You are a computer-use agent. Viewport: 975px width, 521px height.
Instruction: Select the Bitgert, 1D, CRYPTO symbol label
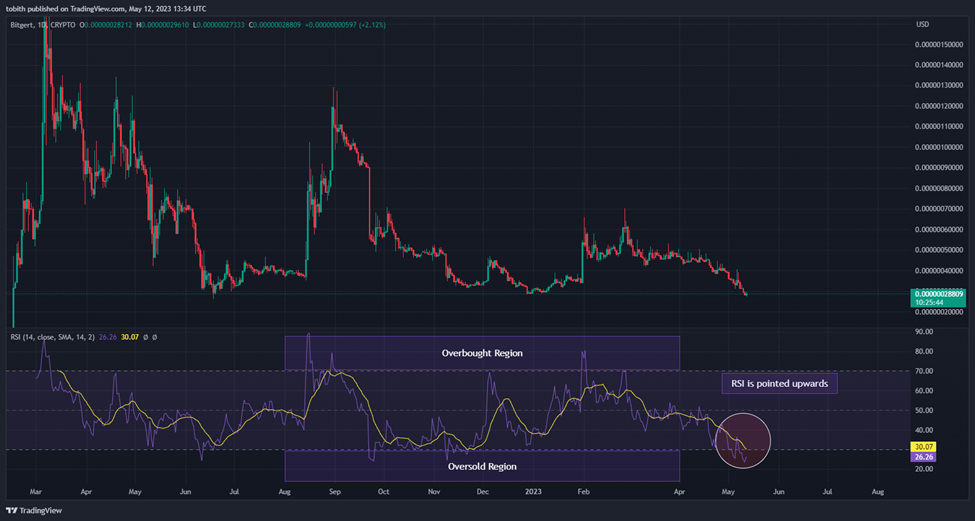point(43,25)
